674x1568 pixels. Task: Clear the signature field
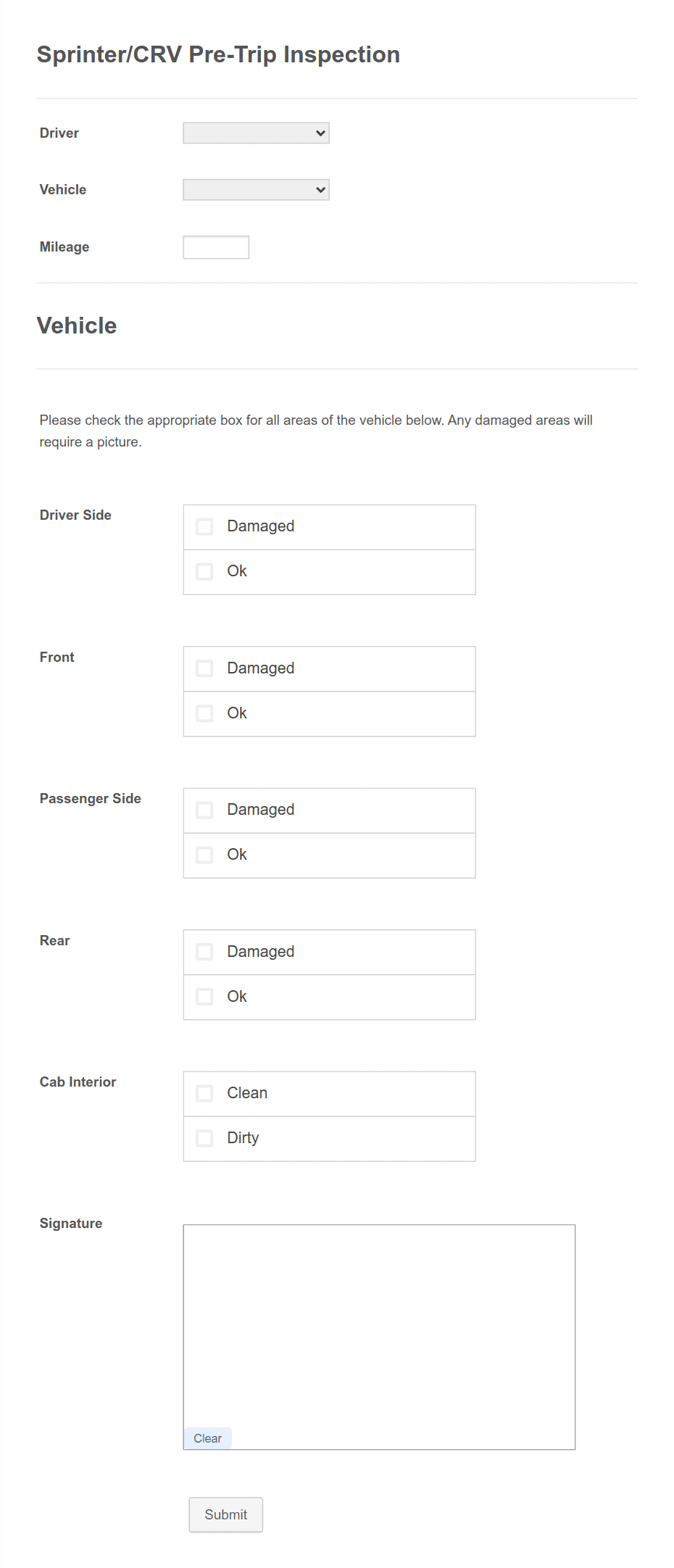tap(208, 1438)
